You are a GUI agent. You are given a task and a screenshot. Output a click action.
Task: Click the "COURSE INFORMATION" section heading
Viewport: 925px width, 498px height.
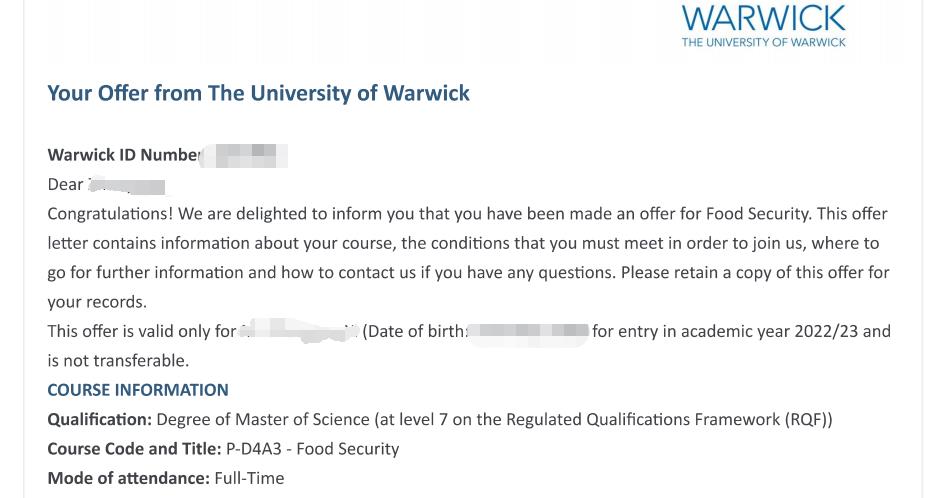point(138,389)
